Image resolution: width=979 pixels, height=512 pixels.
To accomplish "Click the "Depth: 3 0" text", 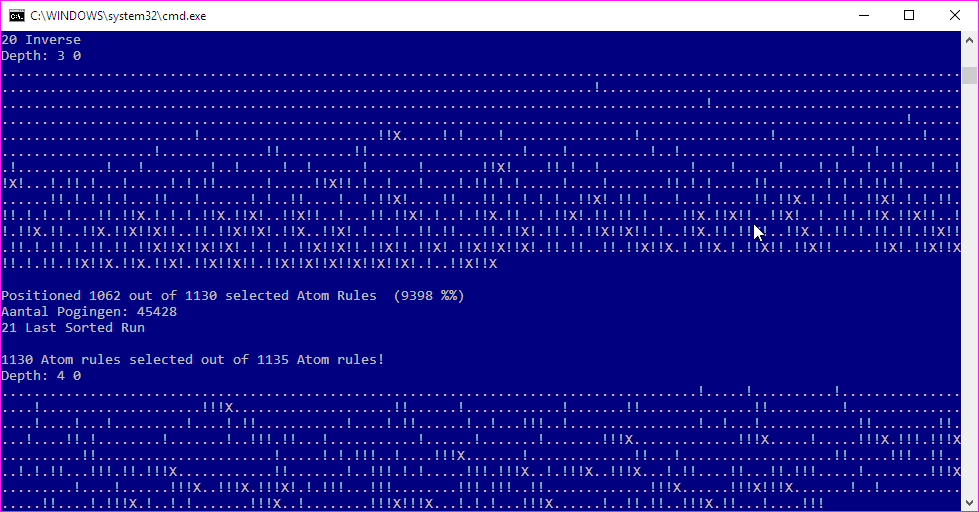I will pos(41,56).
